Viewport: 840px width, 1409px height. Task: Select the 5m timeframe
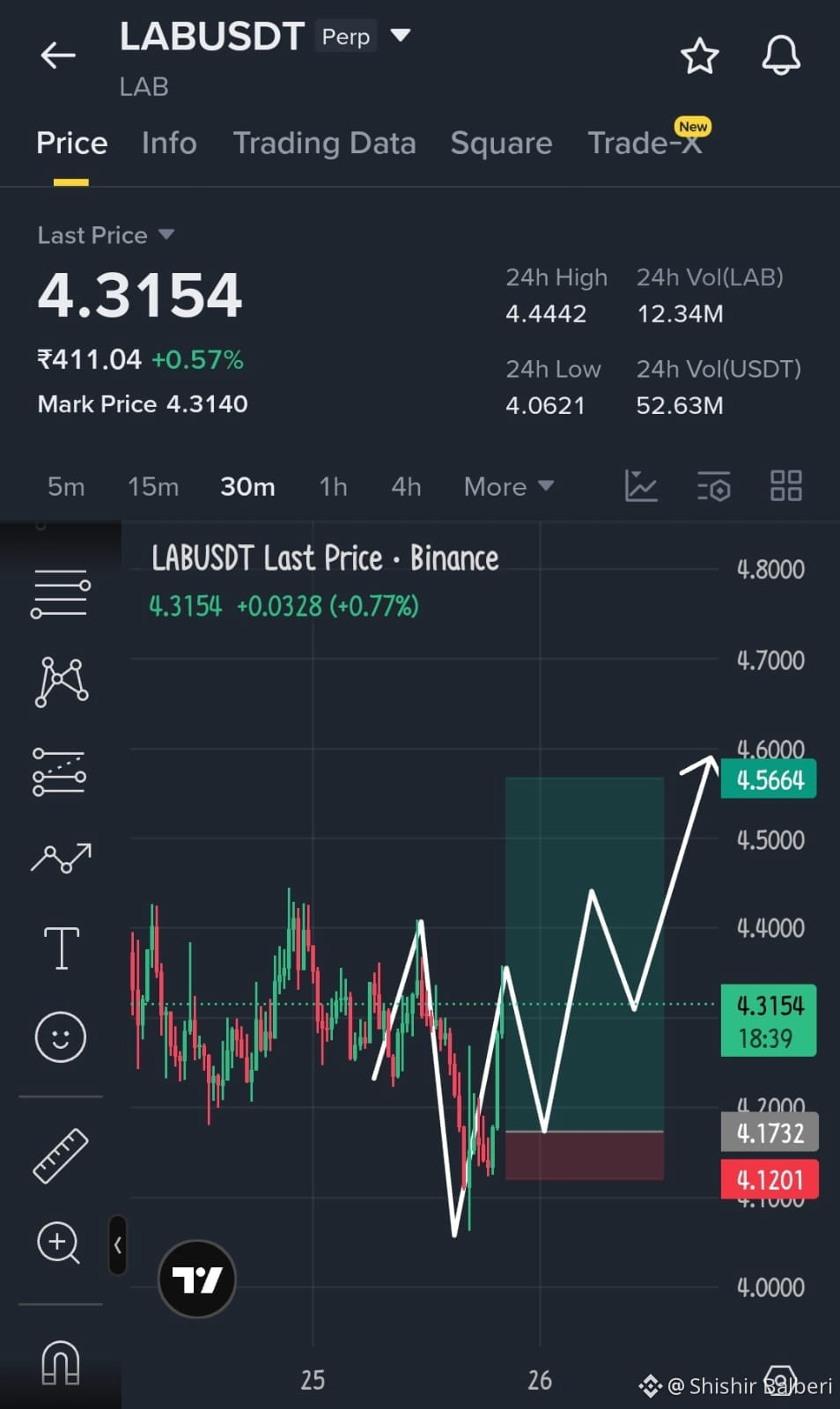coord(66,487)
